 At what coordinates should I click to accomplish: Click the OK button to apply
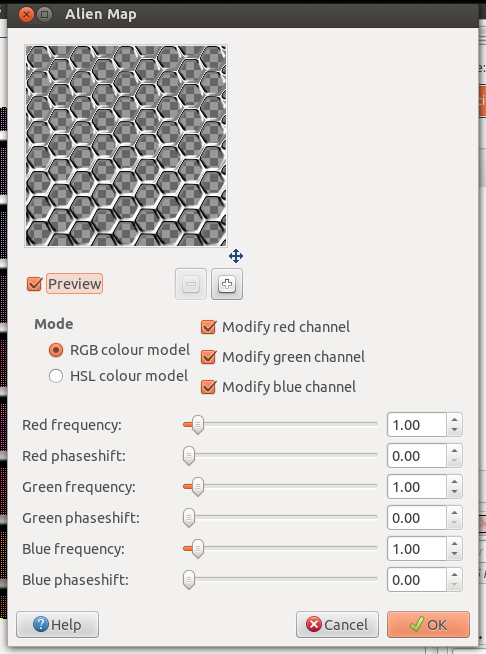(428, 624)
